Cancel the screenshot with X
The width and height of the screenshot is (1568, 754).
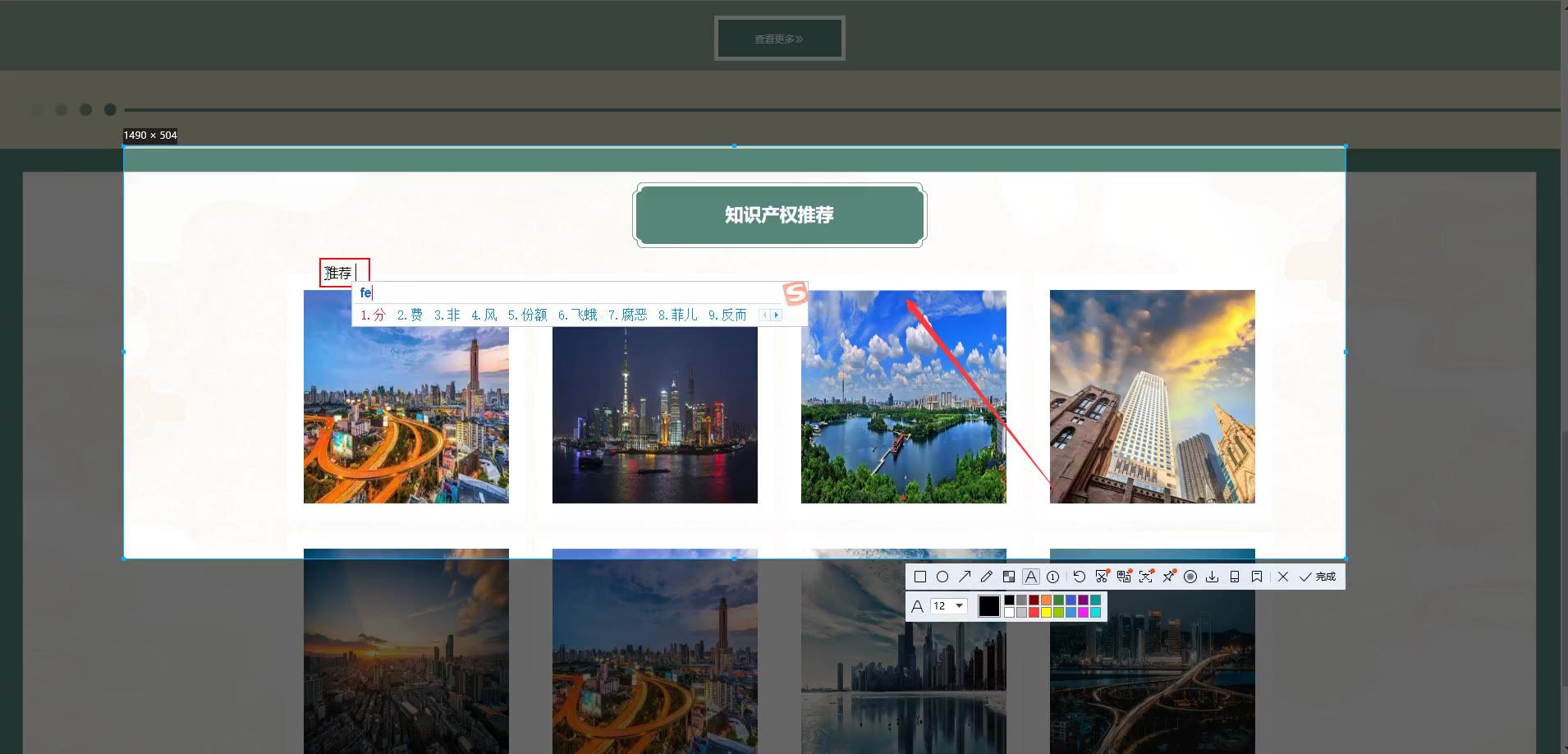pos(1283,577)
